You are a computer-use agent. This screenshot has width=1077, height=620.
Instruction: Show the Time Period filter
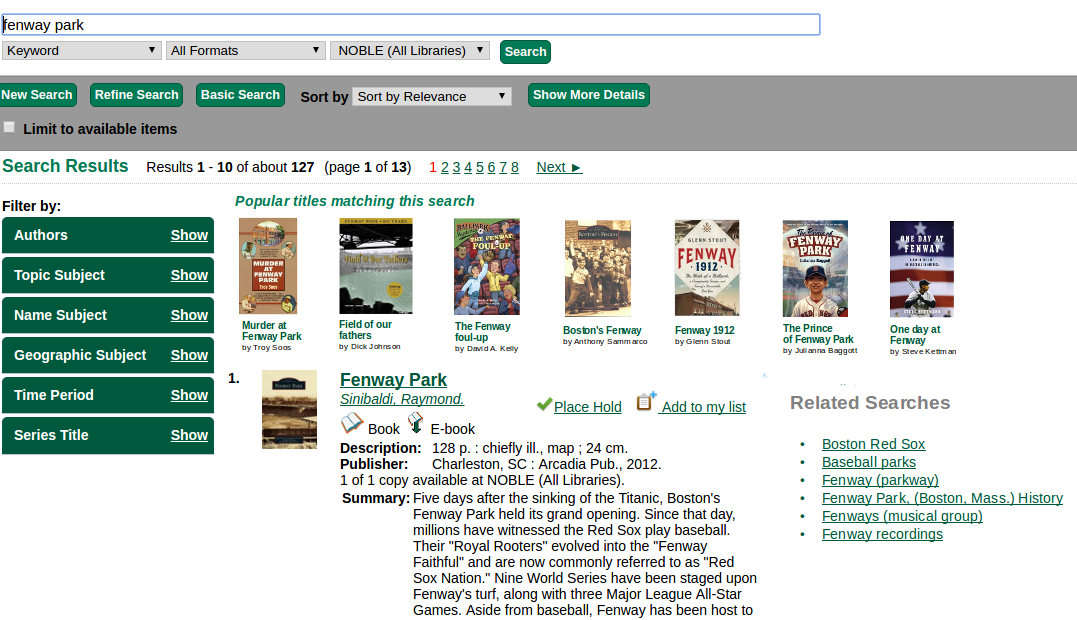click(189, 395)
